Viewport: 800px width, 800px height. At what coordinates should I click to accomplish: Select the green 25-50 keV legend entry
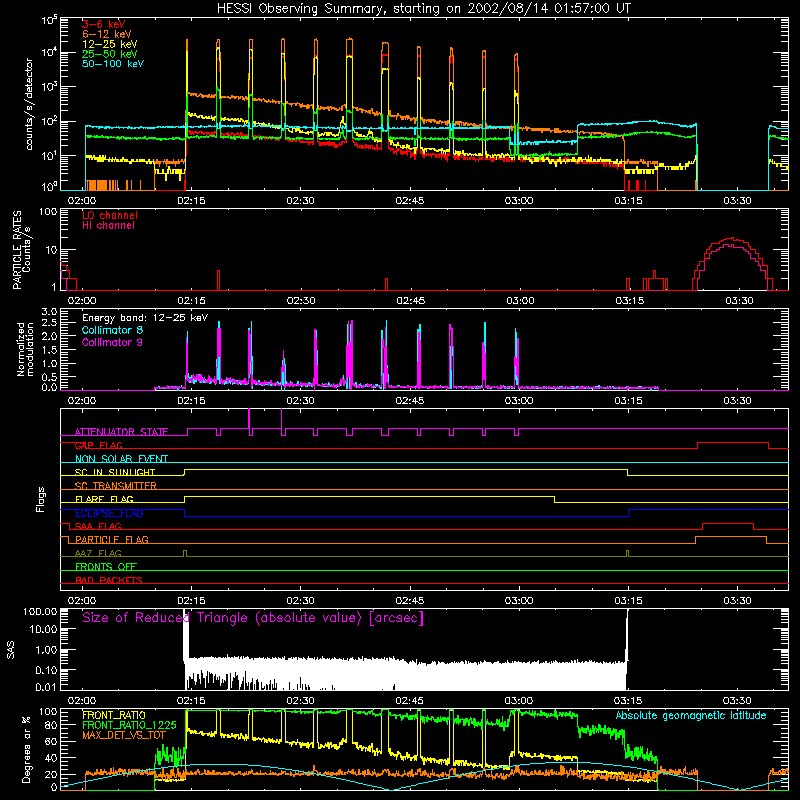110,54
